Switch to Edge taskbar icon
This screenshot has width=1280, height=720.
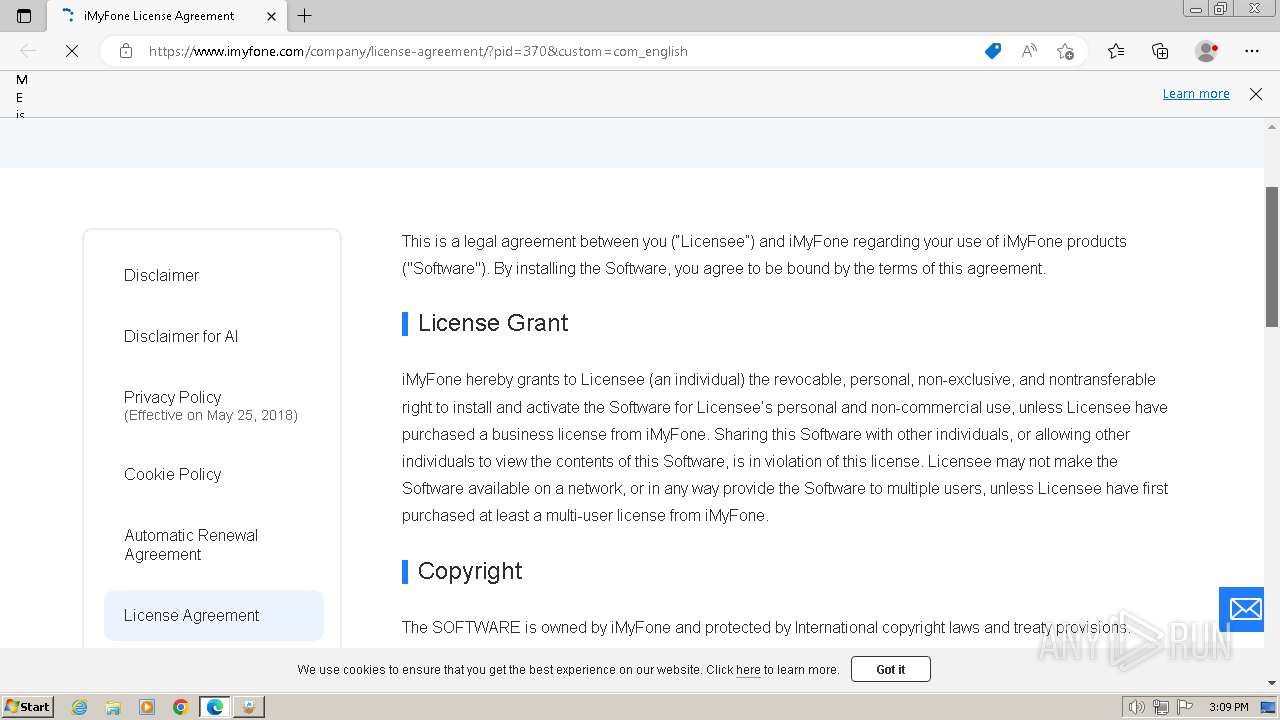pos(215,707)
